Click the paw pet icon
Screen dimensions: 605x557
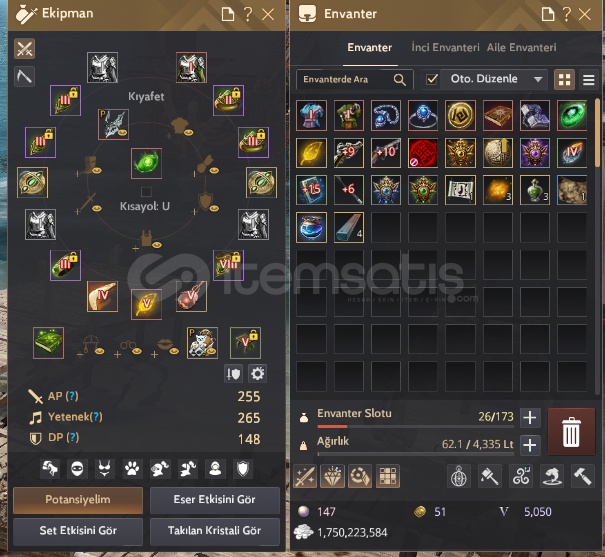pyautogui.click(x=132, y=469)
